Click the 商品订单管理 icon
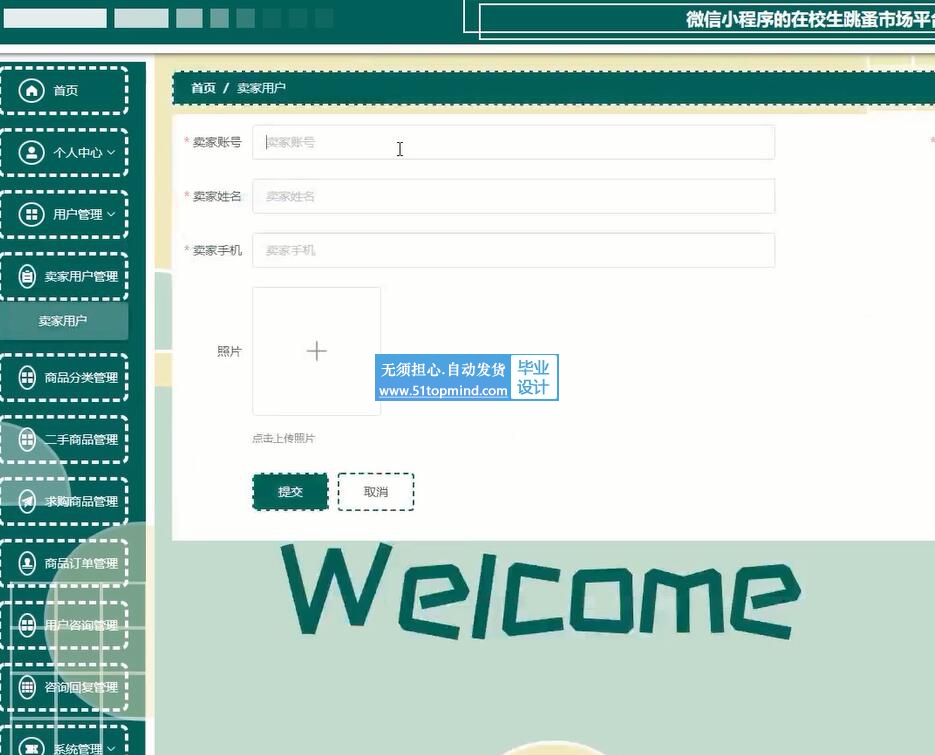935x755 pixels. click(x=27, y=564)
